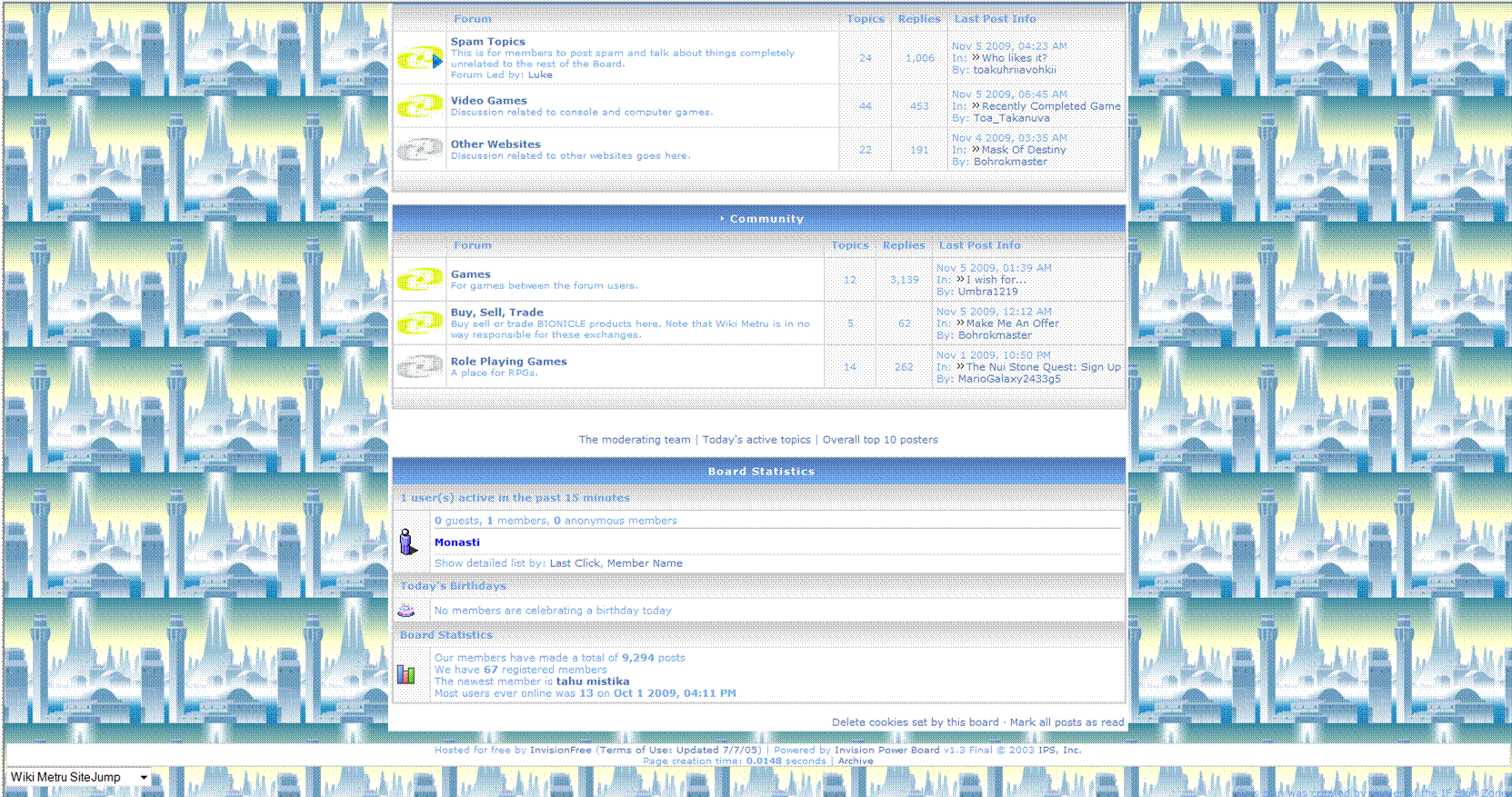View forum leader Luke's profile

540,75
